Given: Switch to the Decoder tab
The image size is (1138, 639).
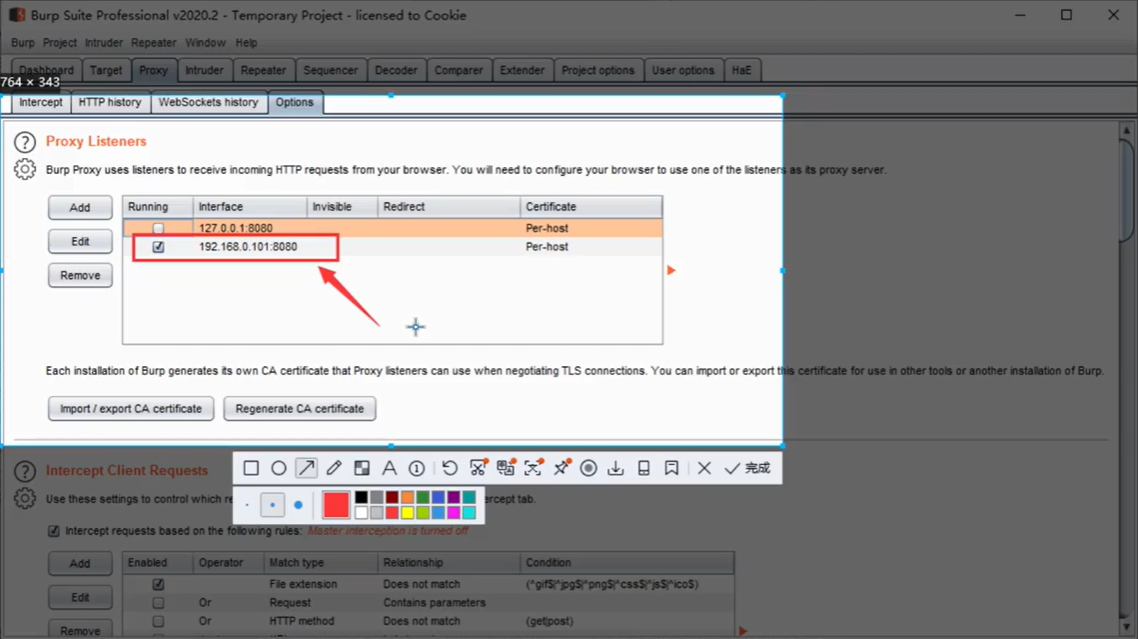Looking at the screenshot, I should 396,70.
